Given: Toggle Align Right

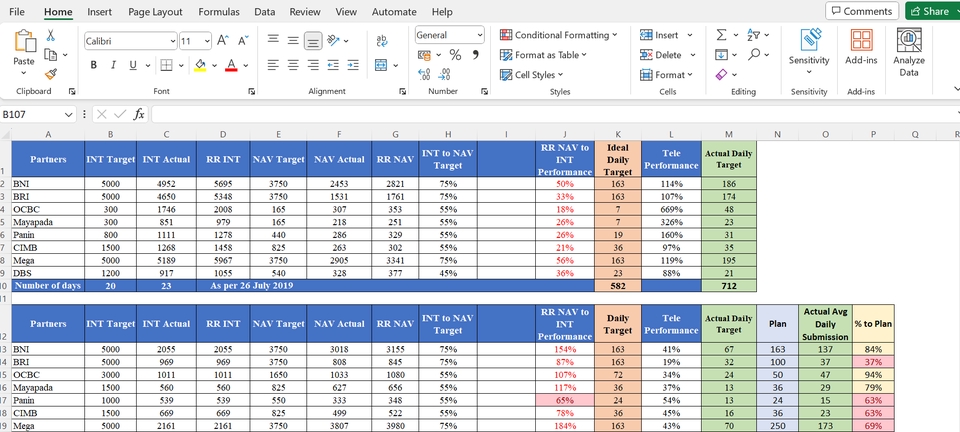Looking at the screenshot, I should [313, 65].
